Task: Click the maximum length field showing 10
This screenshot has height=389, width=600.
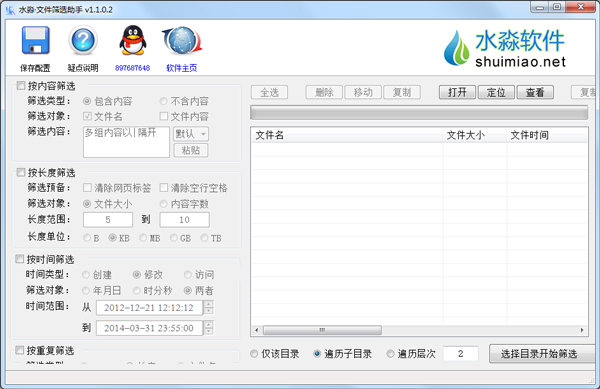Action: pyautogui.click(x=184, y=220)
